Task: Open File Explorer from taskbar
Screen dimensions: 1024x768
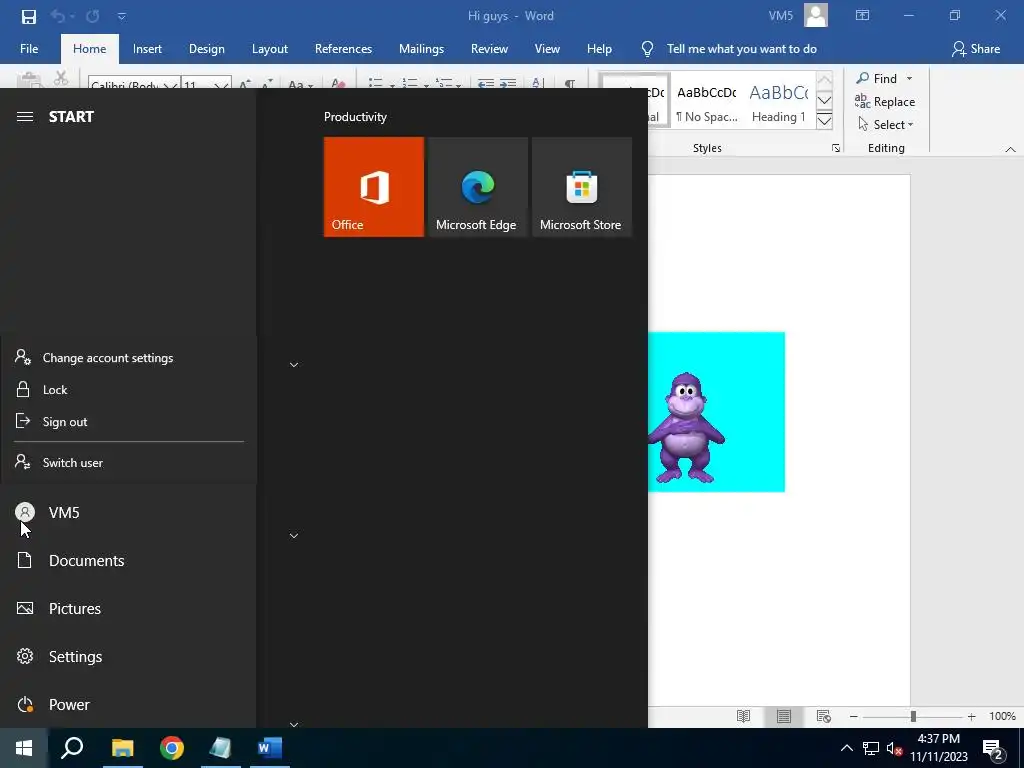Action: [x=122, y=748]
